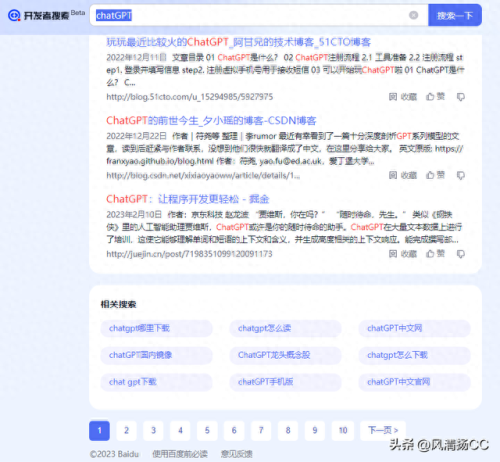Go to results page 3
This screenshot has height=462, width=500.
point(153,431)
